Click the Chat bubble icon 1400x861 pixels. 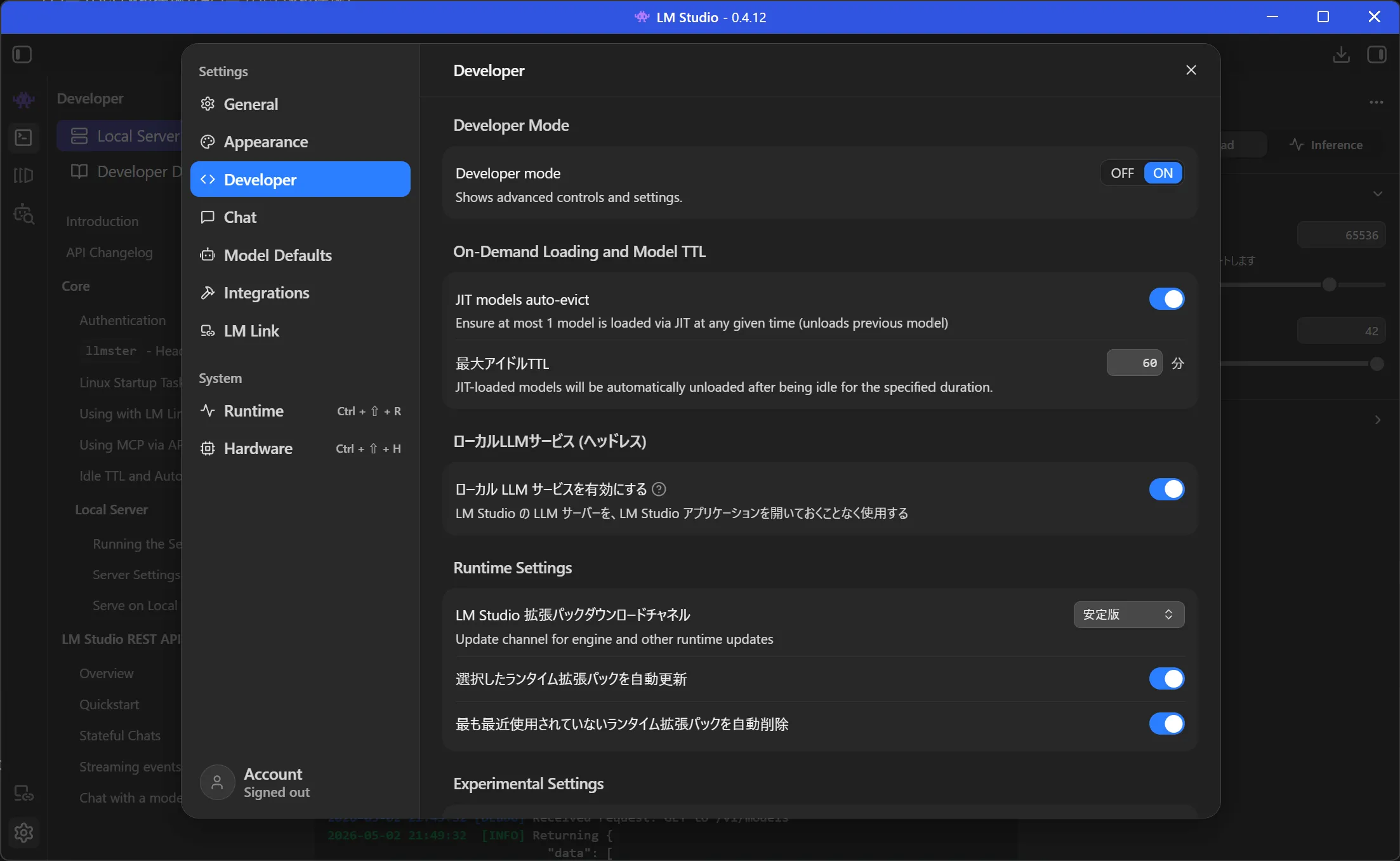pos(208,217)
